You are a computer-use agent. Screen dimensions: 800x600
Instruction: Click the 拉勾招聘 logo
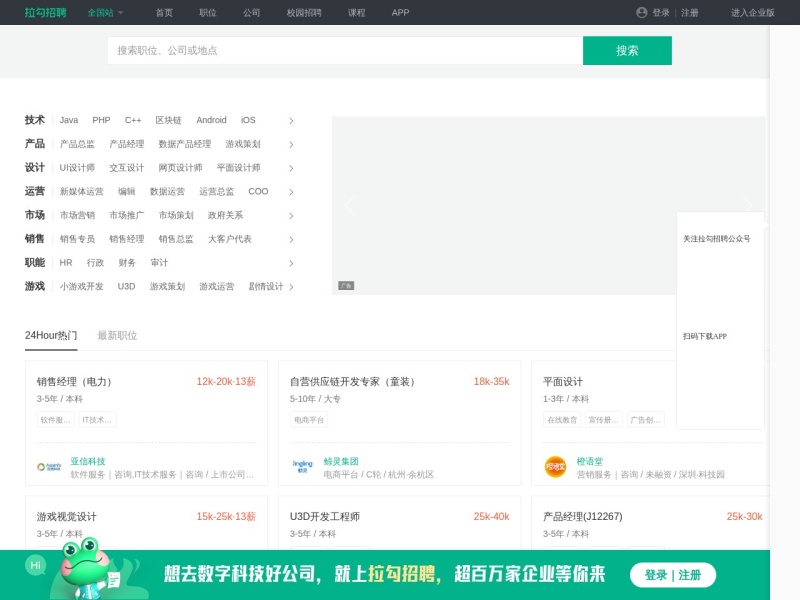(45, 12)
